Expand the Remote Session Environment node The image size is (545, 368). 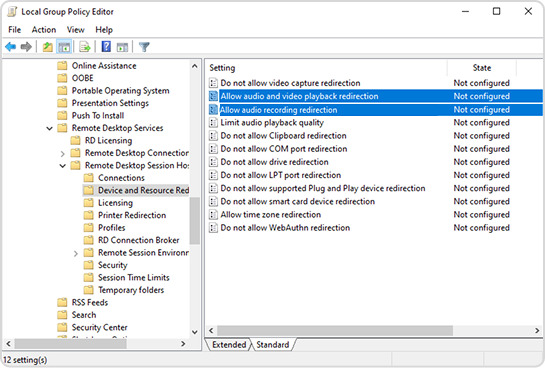tap(76, 254)
